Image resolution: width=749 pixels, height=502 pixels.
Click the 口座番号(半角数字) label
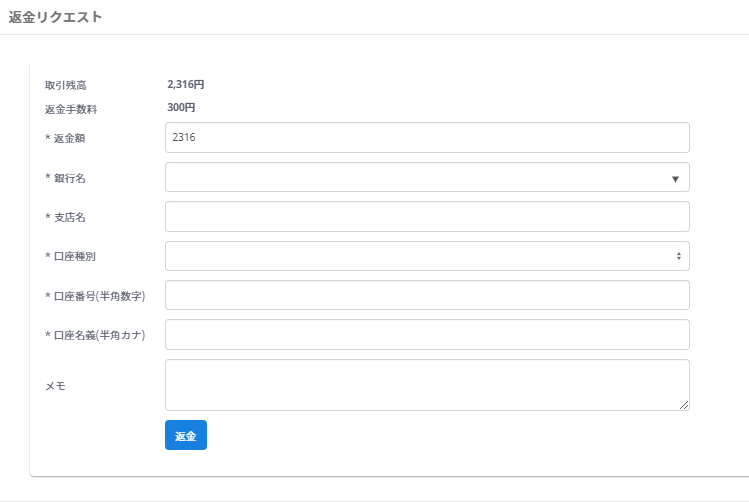tap(95, 296)
